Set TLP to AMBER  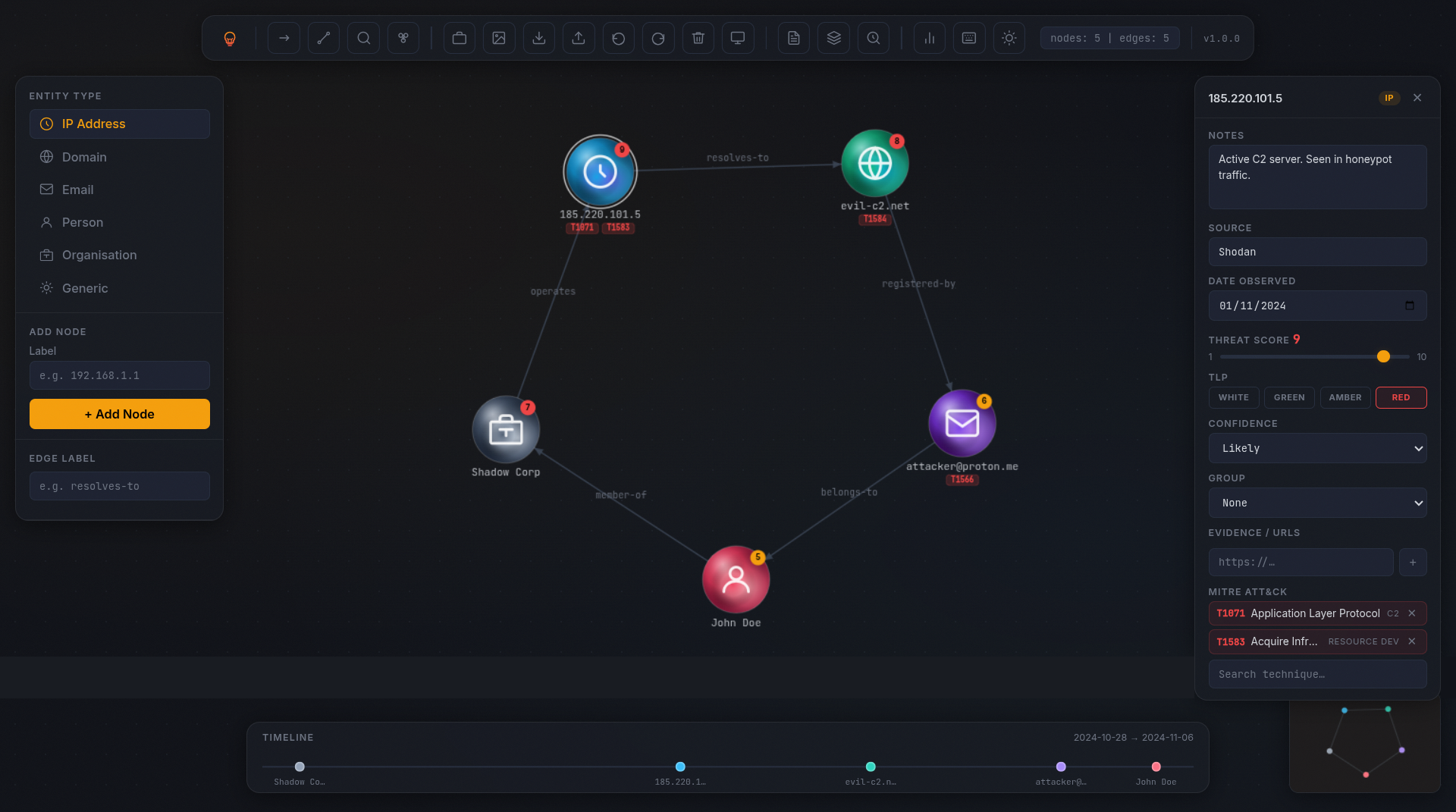tap(1345, 398)
